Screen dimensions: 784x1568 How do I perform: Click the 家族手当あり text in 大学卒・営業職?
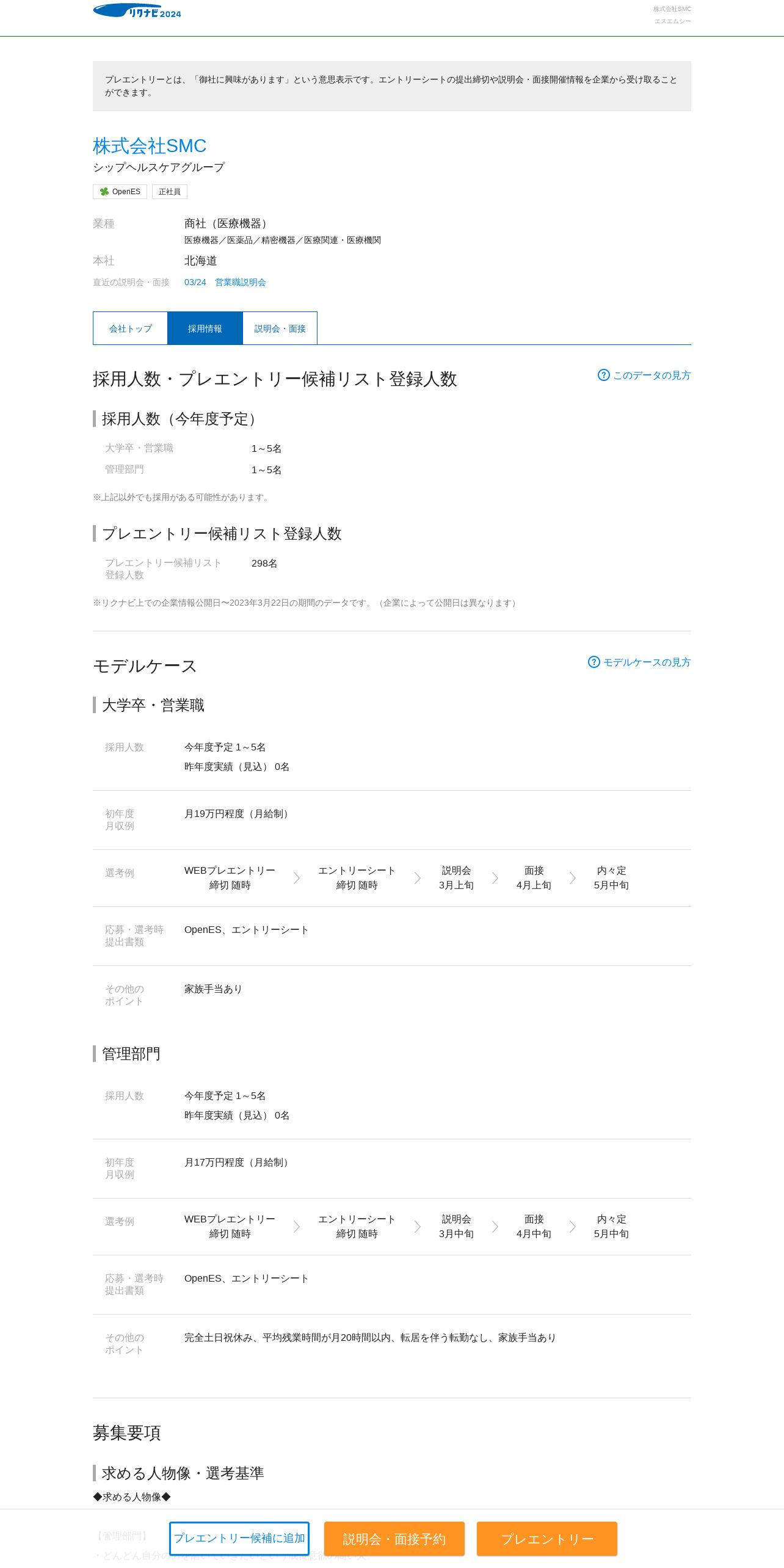(x=213, y=989)
